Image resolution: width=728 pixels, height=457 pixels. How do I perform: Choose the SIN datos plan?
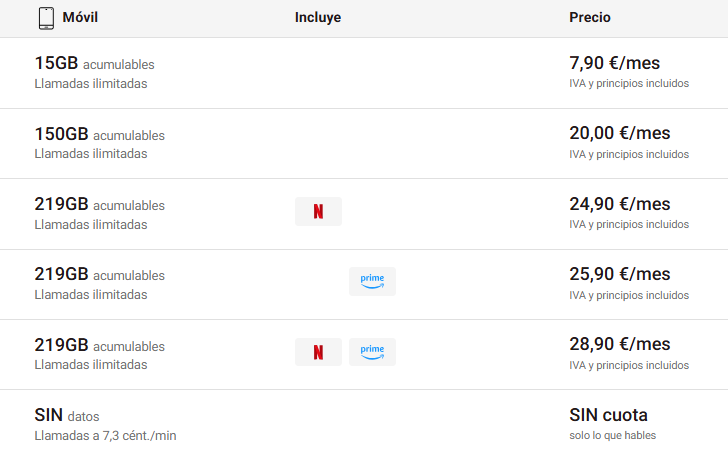pyautogui.click(x=67, y=415)
